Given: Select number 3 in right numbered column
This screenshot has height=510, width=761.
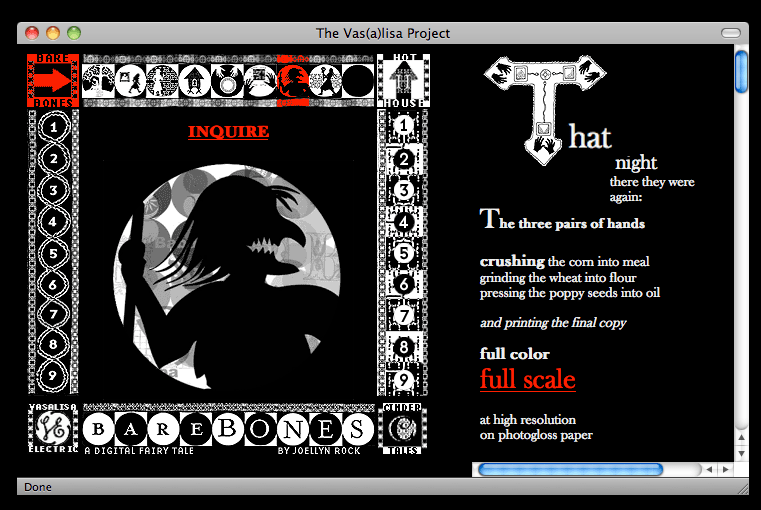Looking at the screenshot, I should (x=402, y=189).
